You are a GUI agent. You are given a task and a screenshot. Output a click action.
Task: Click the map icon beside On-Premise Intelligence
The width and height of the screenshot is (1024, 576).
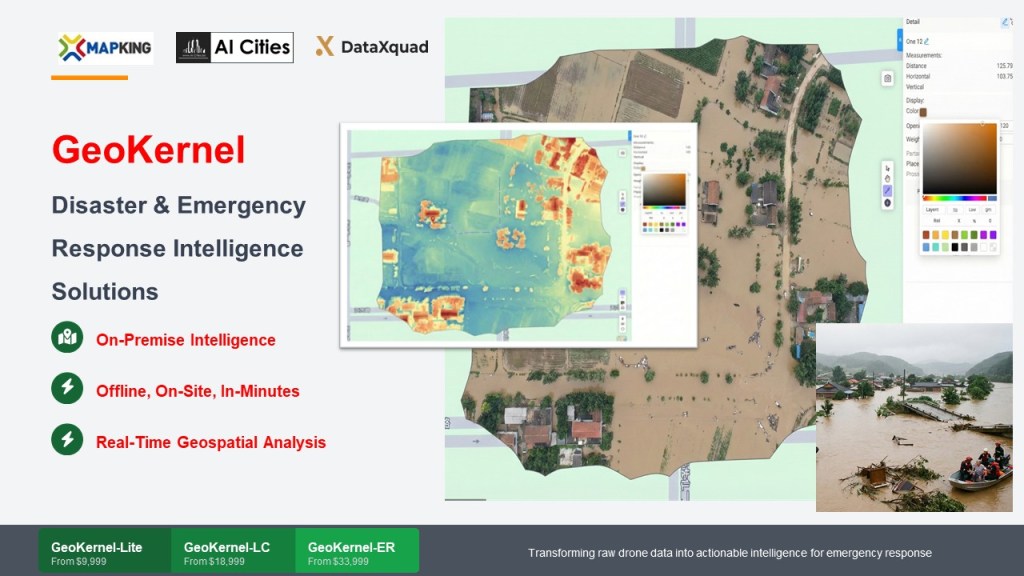(x=67, y=338)
